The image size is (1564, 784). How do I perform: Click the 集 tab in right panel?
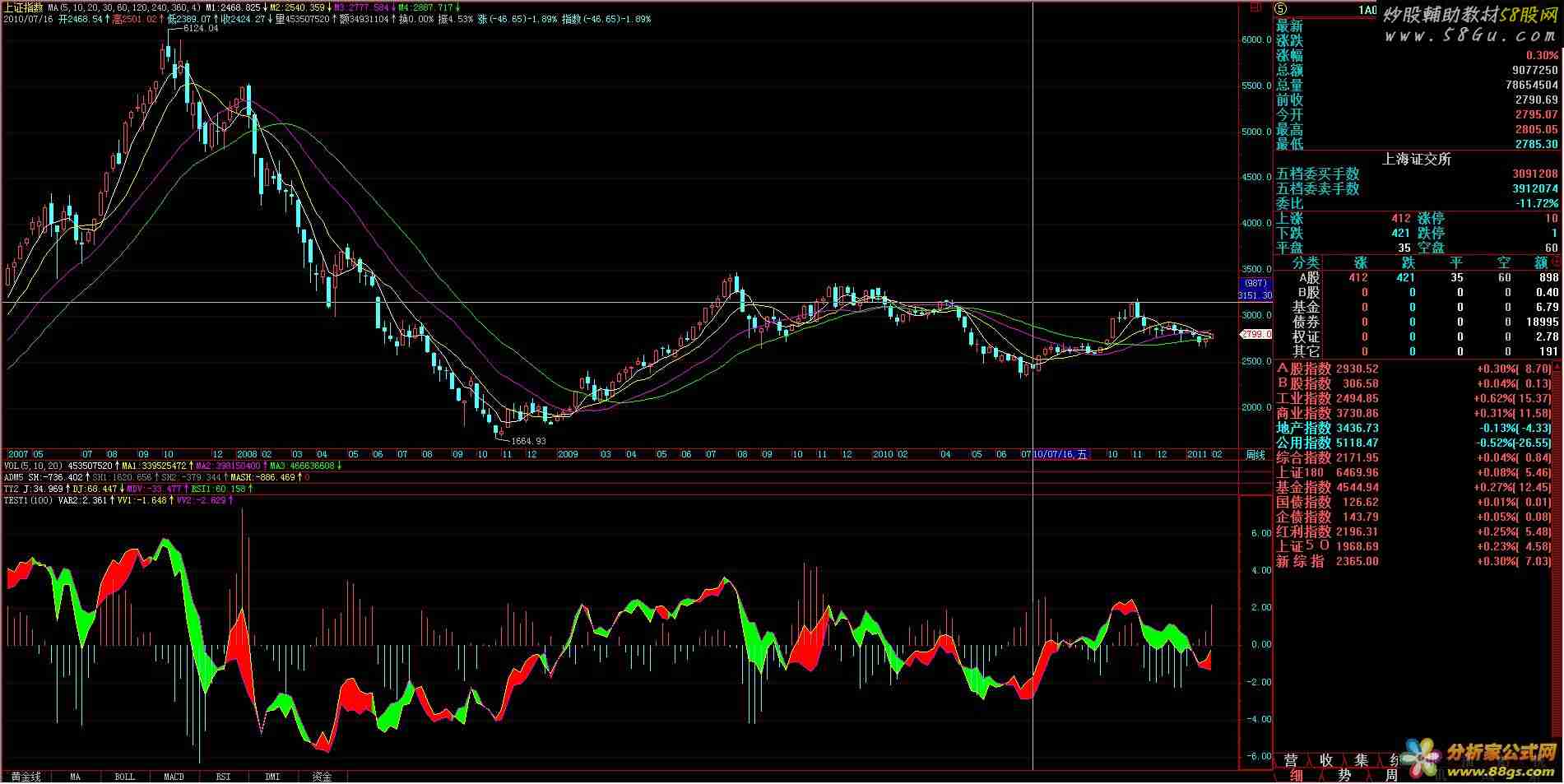tap(1361, 760)
